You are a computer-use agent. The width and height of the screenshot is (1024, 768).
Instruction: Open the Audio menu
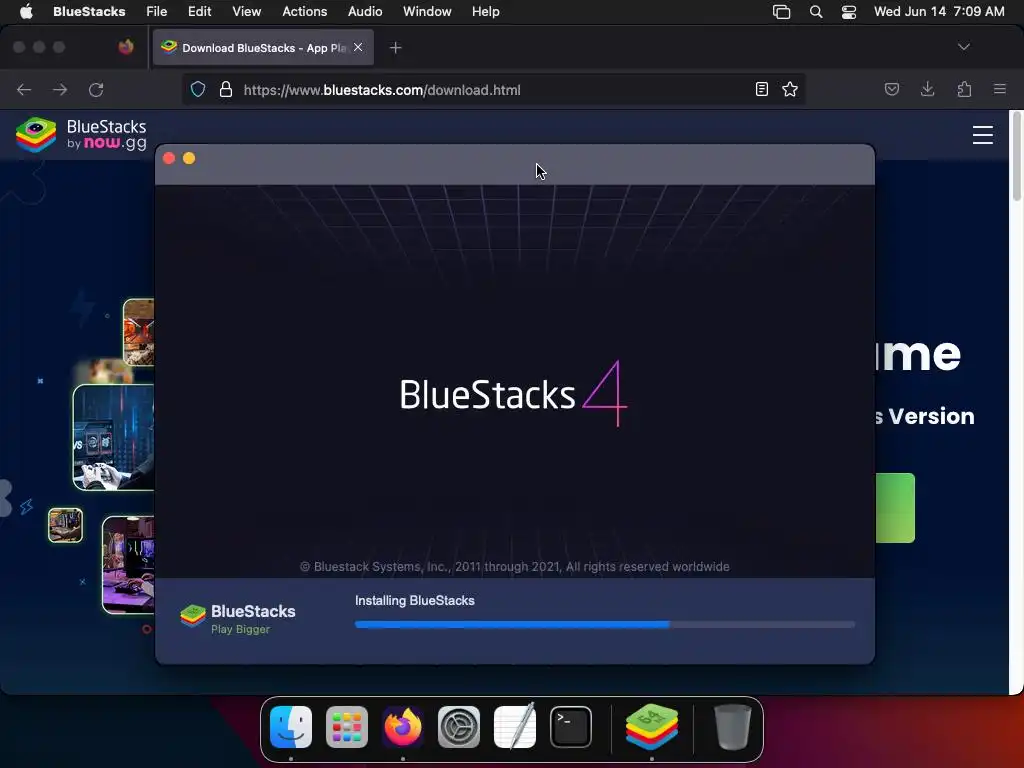tap(364, 11)
